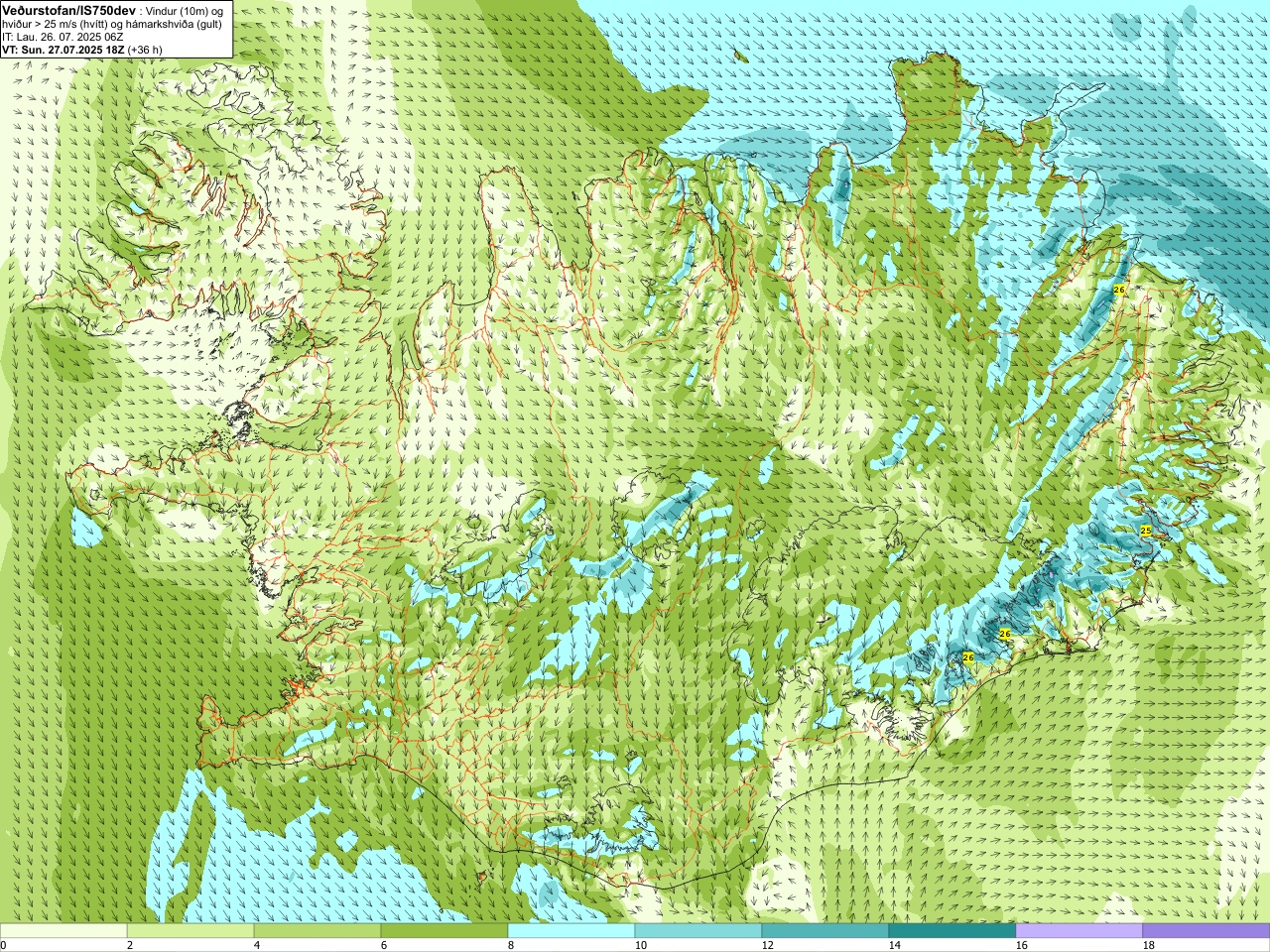Select the dark teal 14–16 m/s legend swatch
1270x952 pixels.
(x=952, y=931)
